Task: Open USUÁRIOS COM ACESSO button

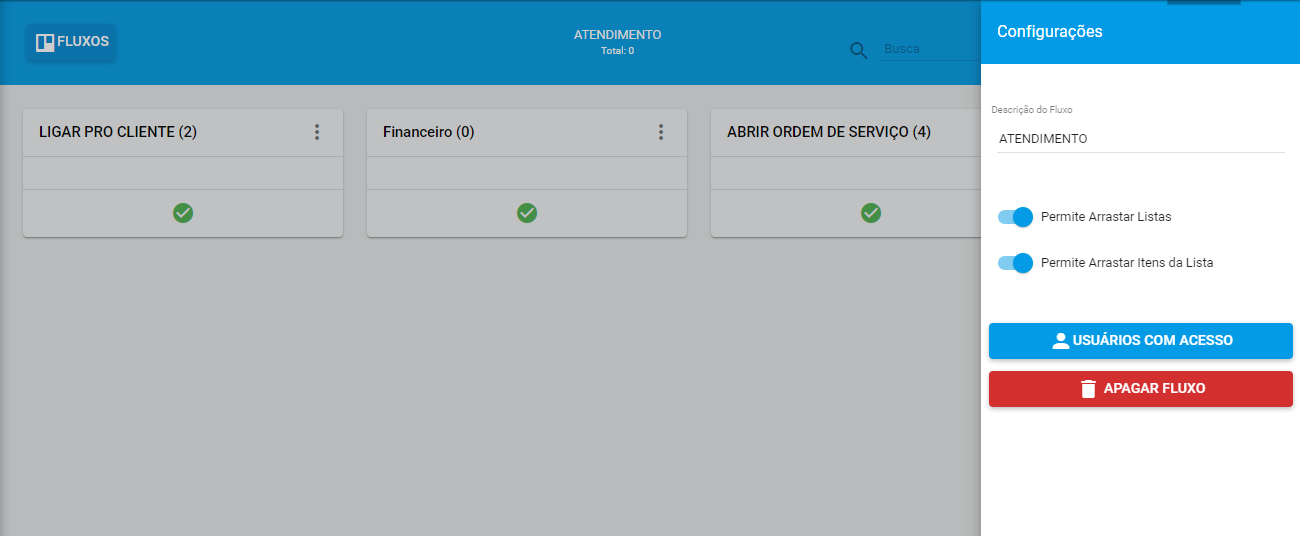Action: click(1141, 341)
